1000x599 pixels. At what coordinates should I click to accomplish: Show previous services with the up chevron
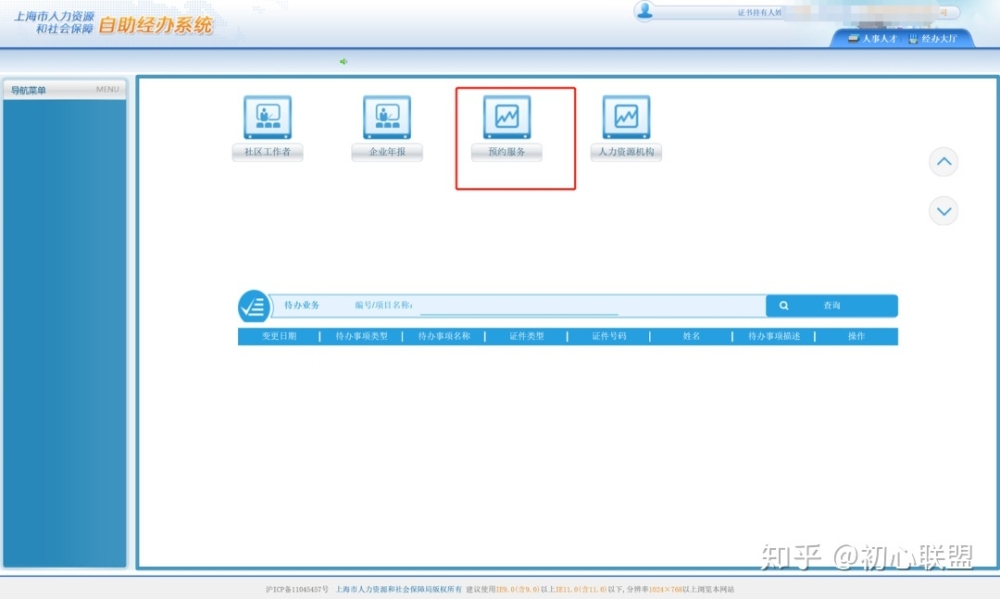pyautogui.click(x=944, y=162)
